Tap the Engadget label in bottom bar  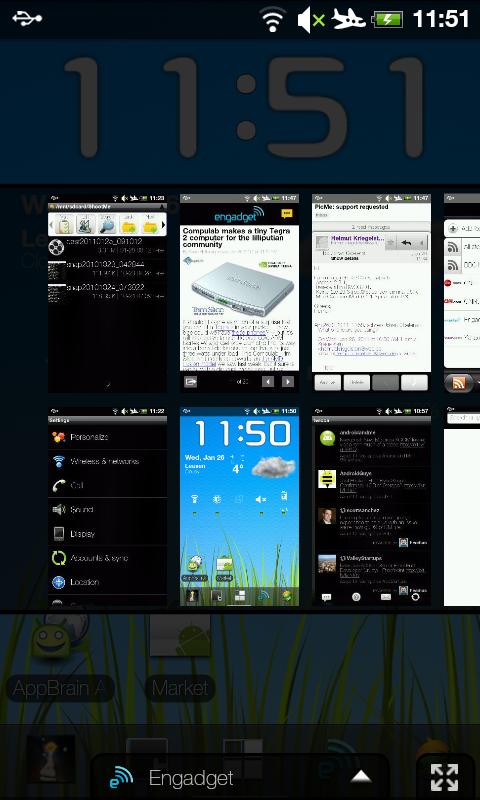191,778
